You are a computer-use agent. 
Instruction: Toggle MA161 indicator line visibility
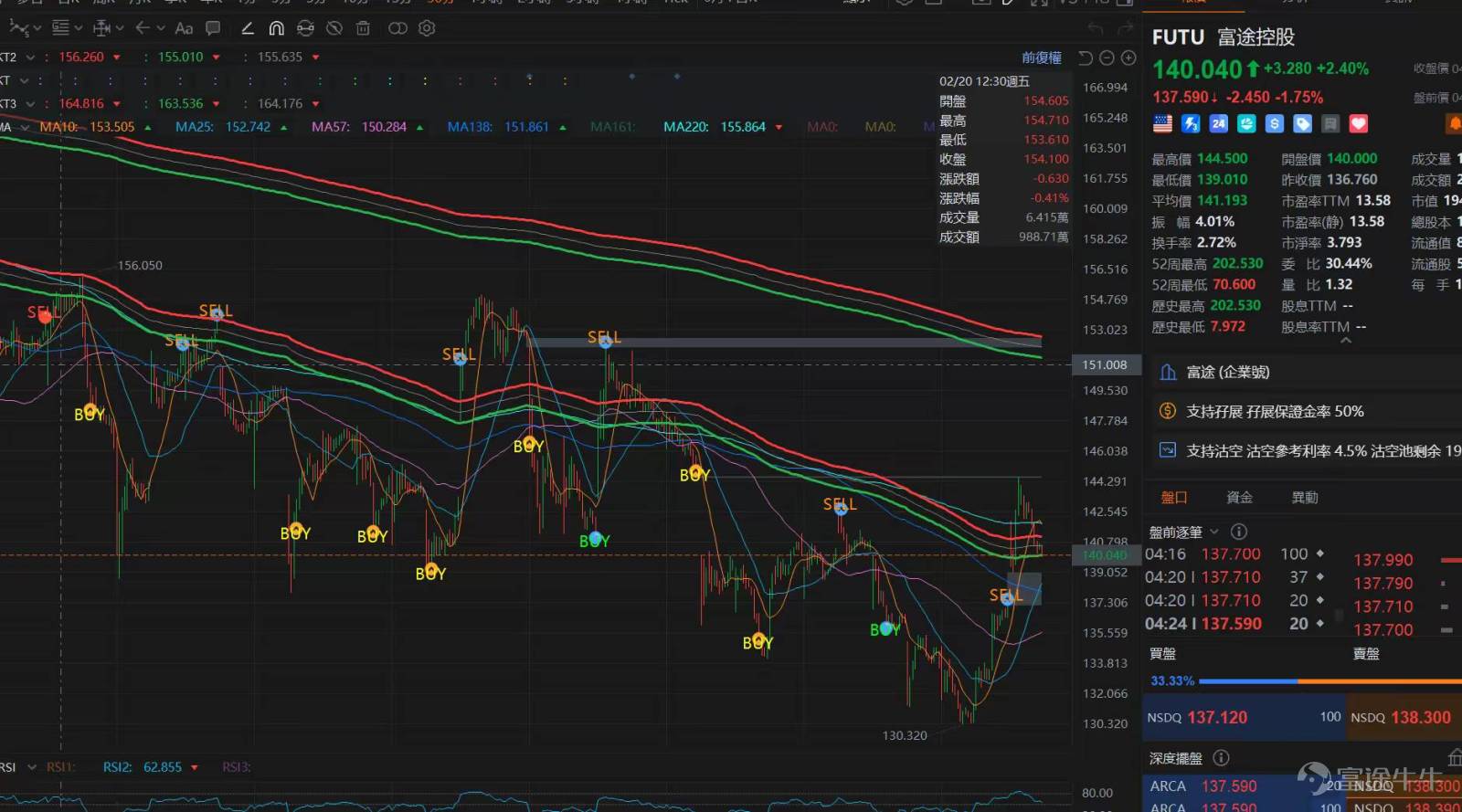612,127
